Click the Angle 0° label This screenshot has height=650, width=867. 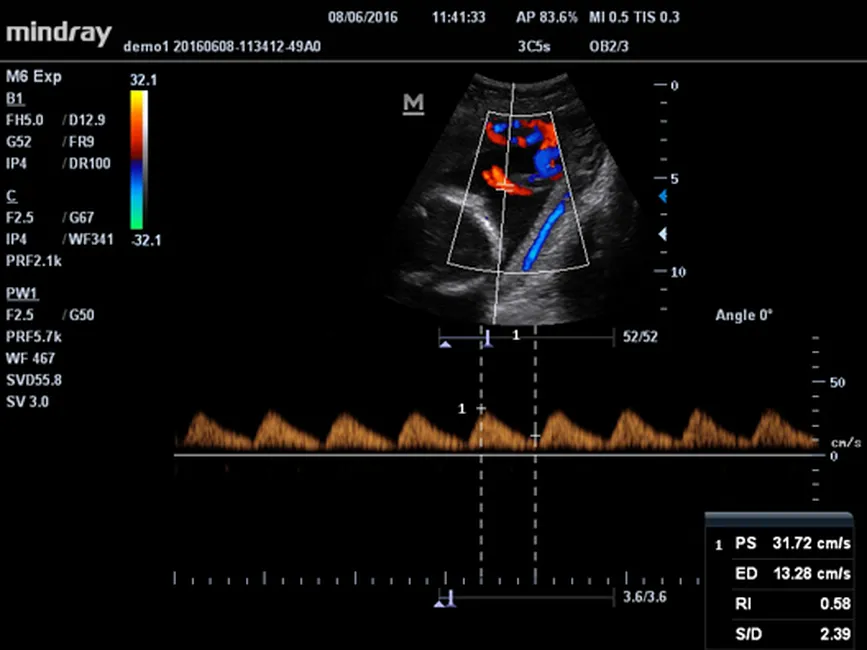click(x=744, y=315)
